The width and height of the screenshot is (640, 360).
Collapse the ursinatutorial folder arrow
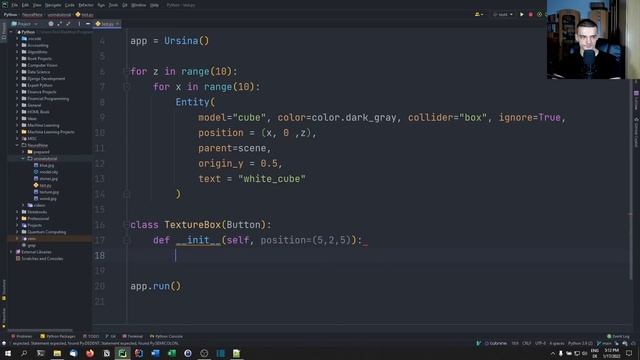pyautogui.click(x=23, y=158)
